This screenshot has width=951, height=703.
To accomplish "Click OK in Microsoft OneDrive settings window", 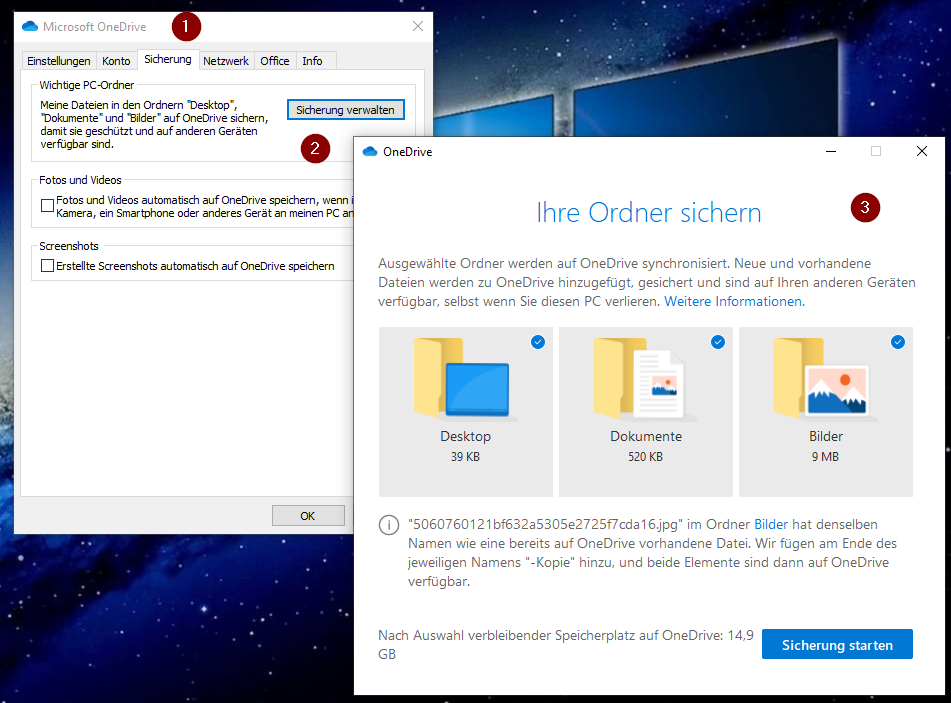I will click(307, 516).
